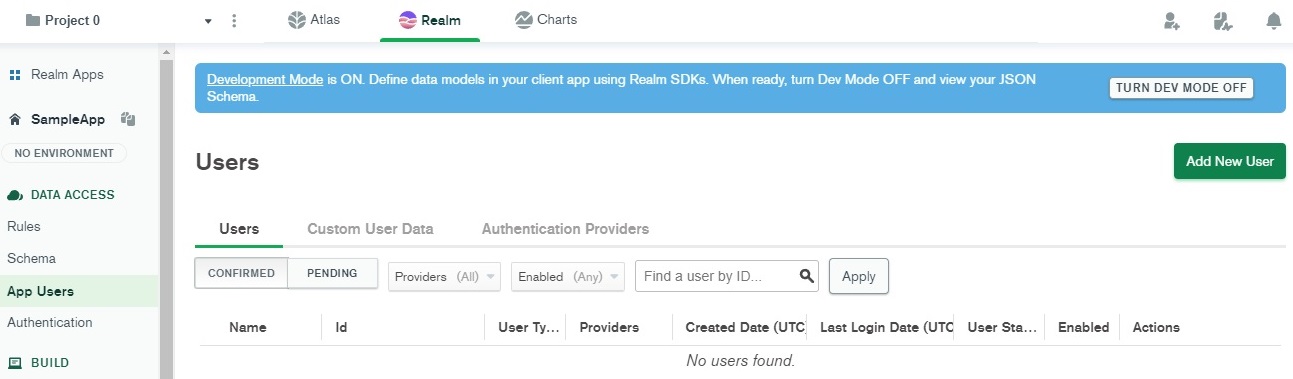Open the notifications bell icon
This screenshot has height=379, width=1293.
coord(1273,20)
